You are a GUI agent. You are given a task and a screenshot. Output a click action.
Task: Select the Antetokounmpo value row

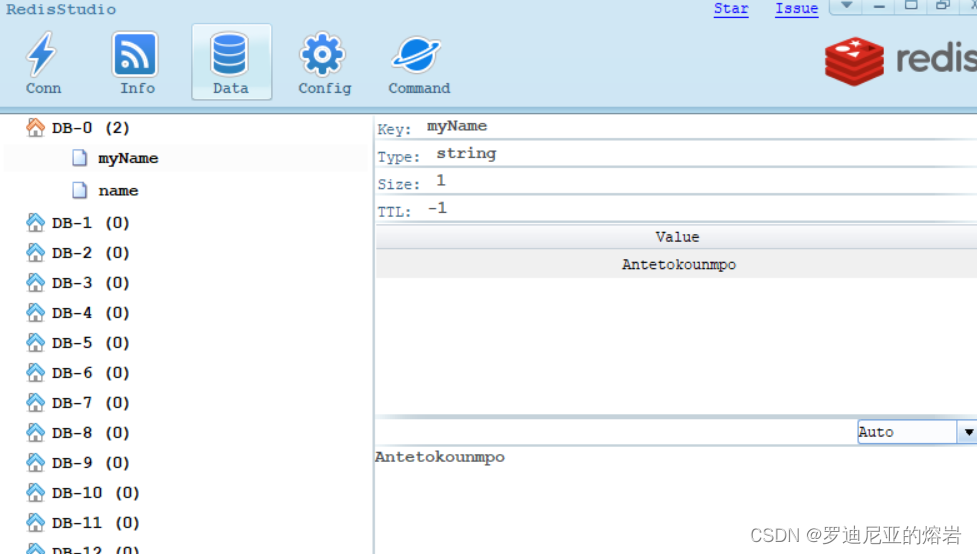(x=677, y=264)
